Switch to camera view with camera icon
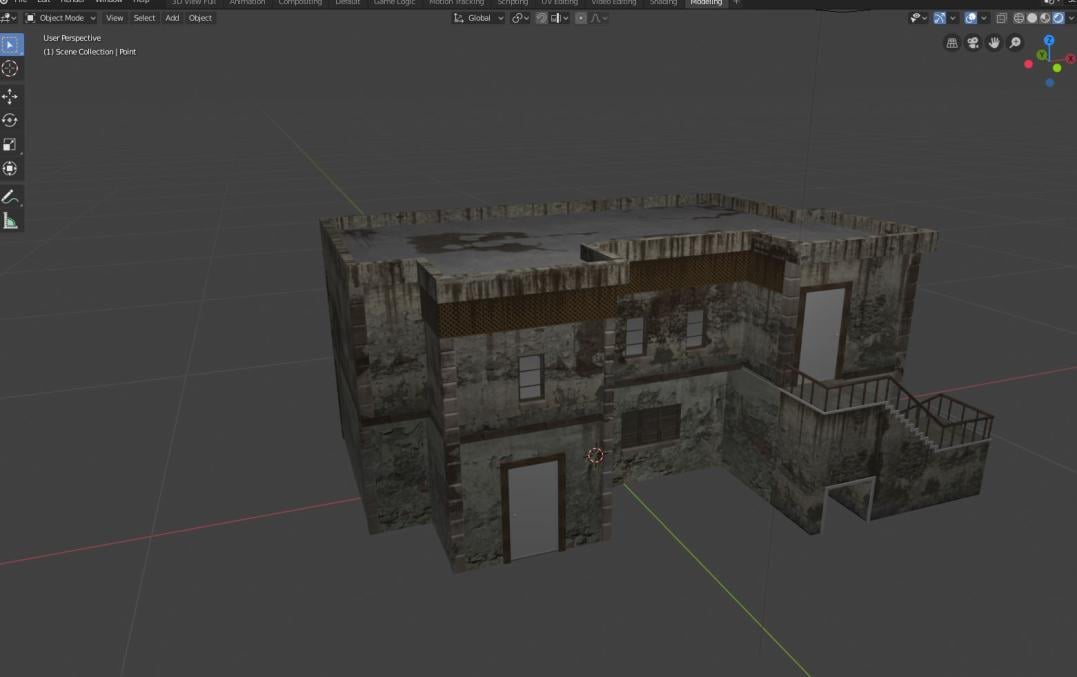This screenshot has height=677, width=1077. [x=973, y=43]
